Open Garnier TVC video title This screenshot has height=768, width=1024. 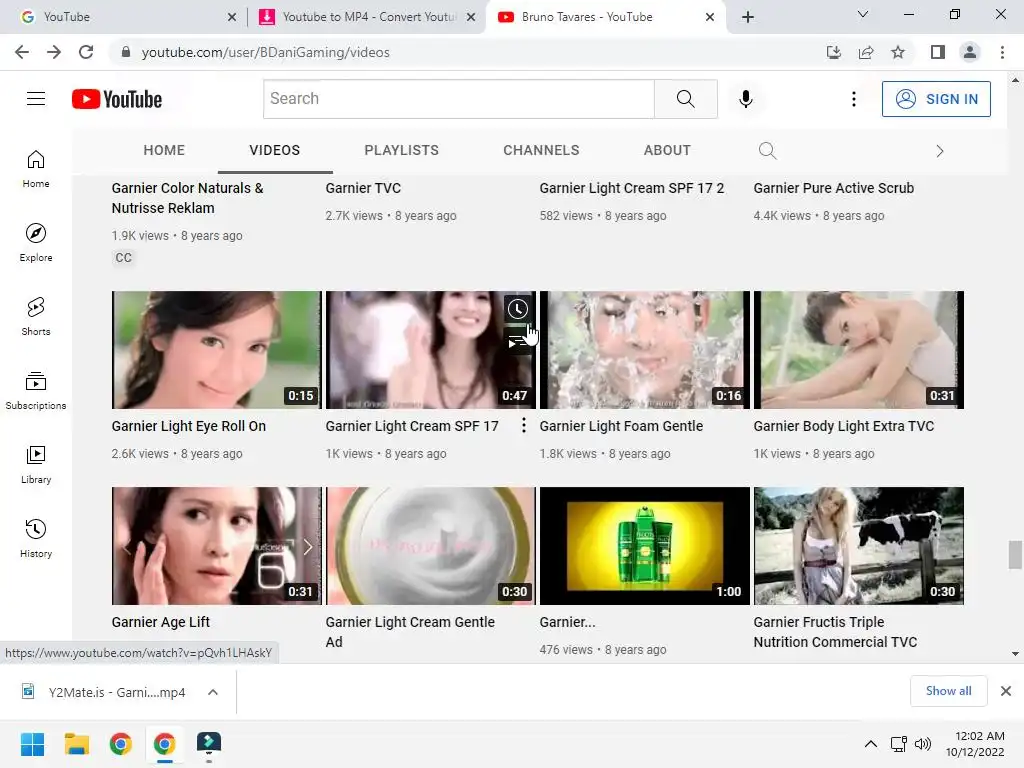pyautogui.click(x=363, y=188)
